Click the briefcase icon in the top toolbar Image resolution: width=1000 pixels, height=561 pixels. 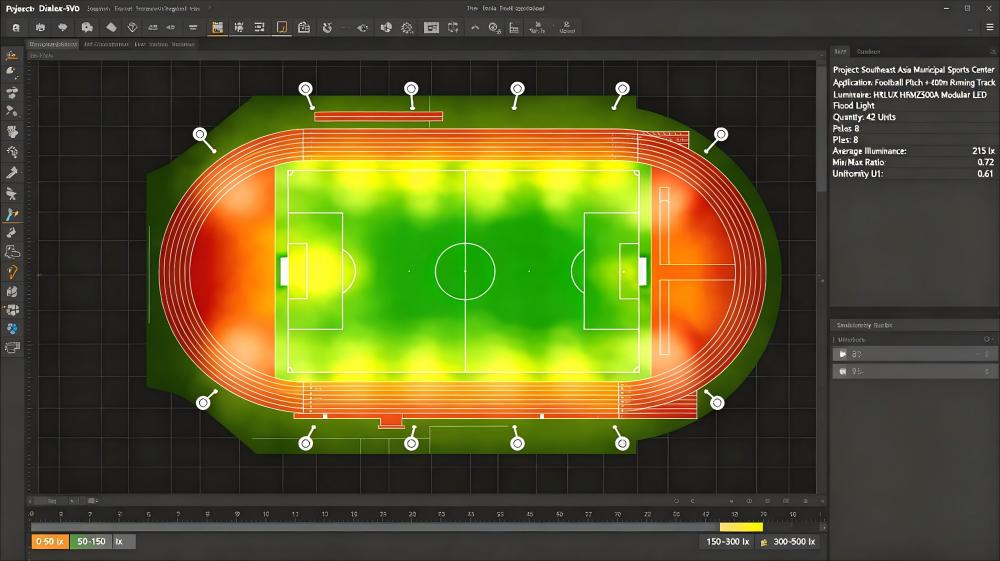pos(304,27)
